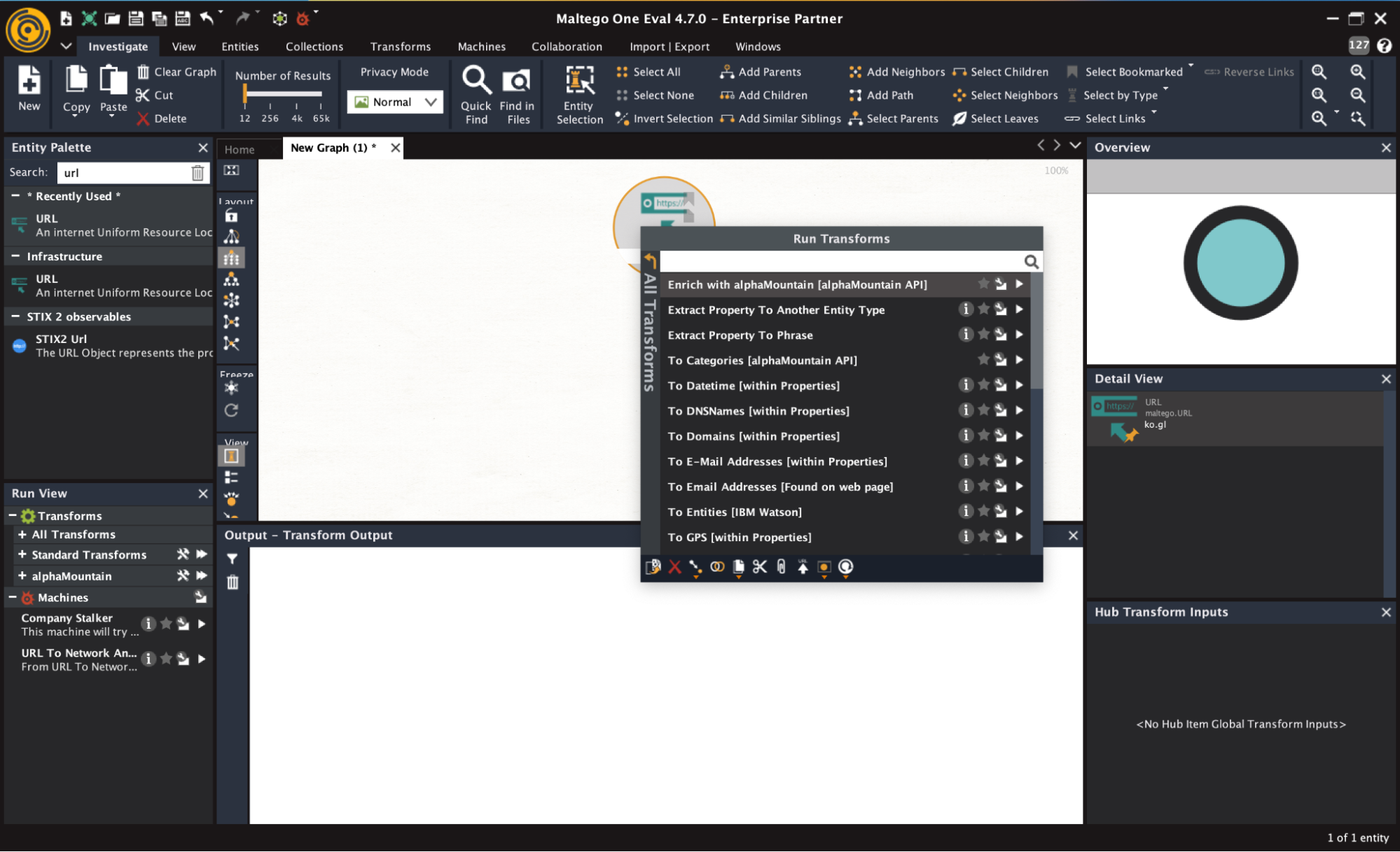
Task: Open the Transforms ribbon tab
Action: click(401, 46)
